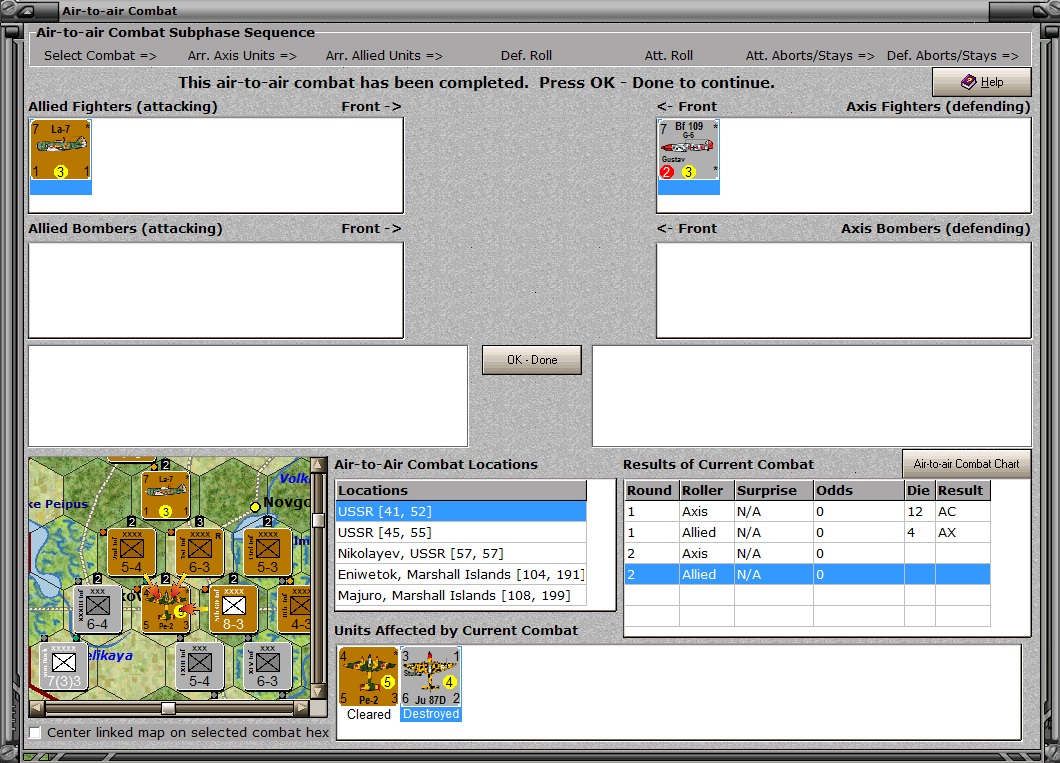Click the Ju 87D Stuka counter marked Destroyed
The height and width of the screenshot is (763, 1060).
click(x=431, y=676)
